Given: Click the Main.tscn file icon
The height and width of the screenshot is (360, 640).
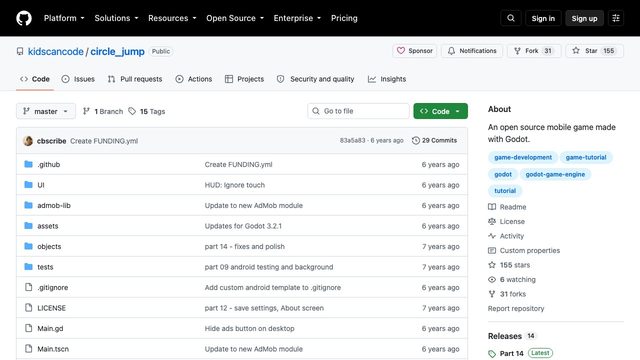Looking at the screenshot, I should 28,349.
